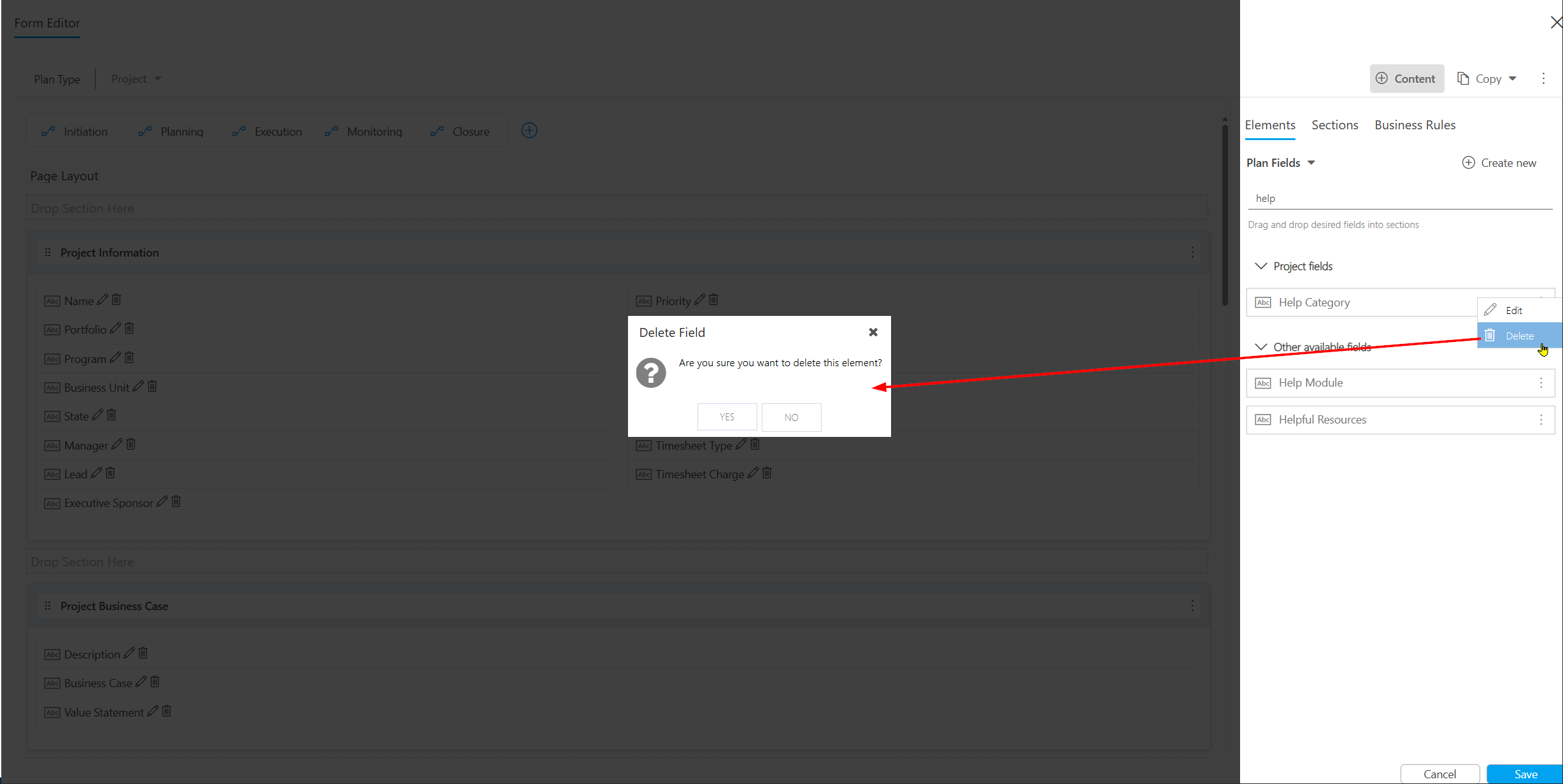This screenshot has width=1563, height=784.
Task: Click trash icon next to Executive Sponsor
Action: point(176,501)
